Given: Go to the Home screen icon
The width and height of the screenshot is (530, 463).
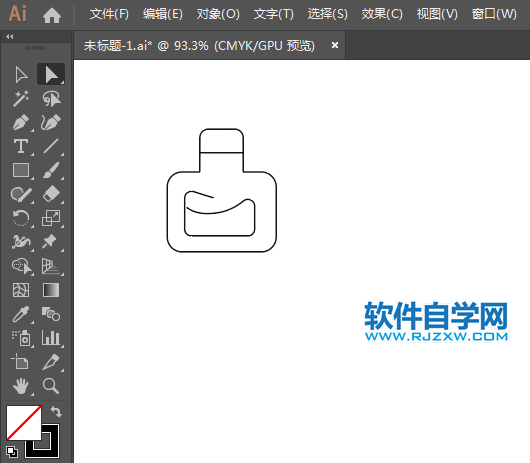Looking at the screenshot, I should point(52,15).
